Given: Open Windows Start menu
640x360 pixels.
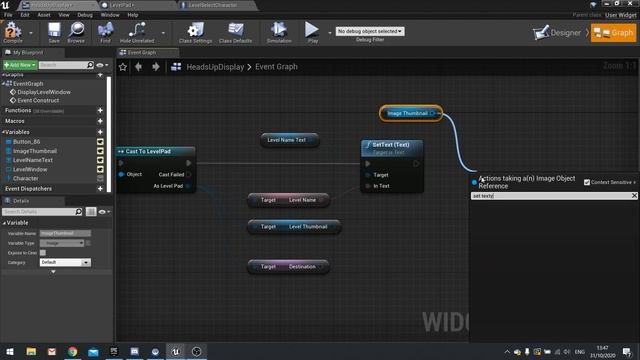Looking at the screenshot, I should (10, 351).
